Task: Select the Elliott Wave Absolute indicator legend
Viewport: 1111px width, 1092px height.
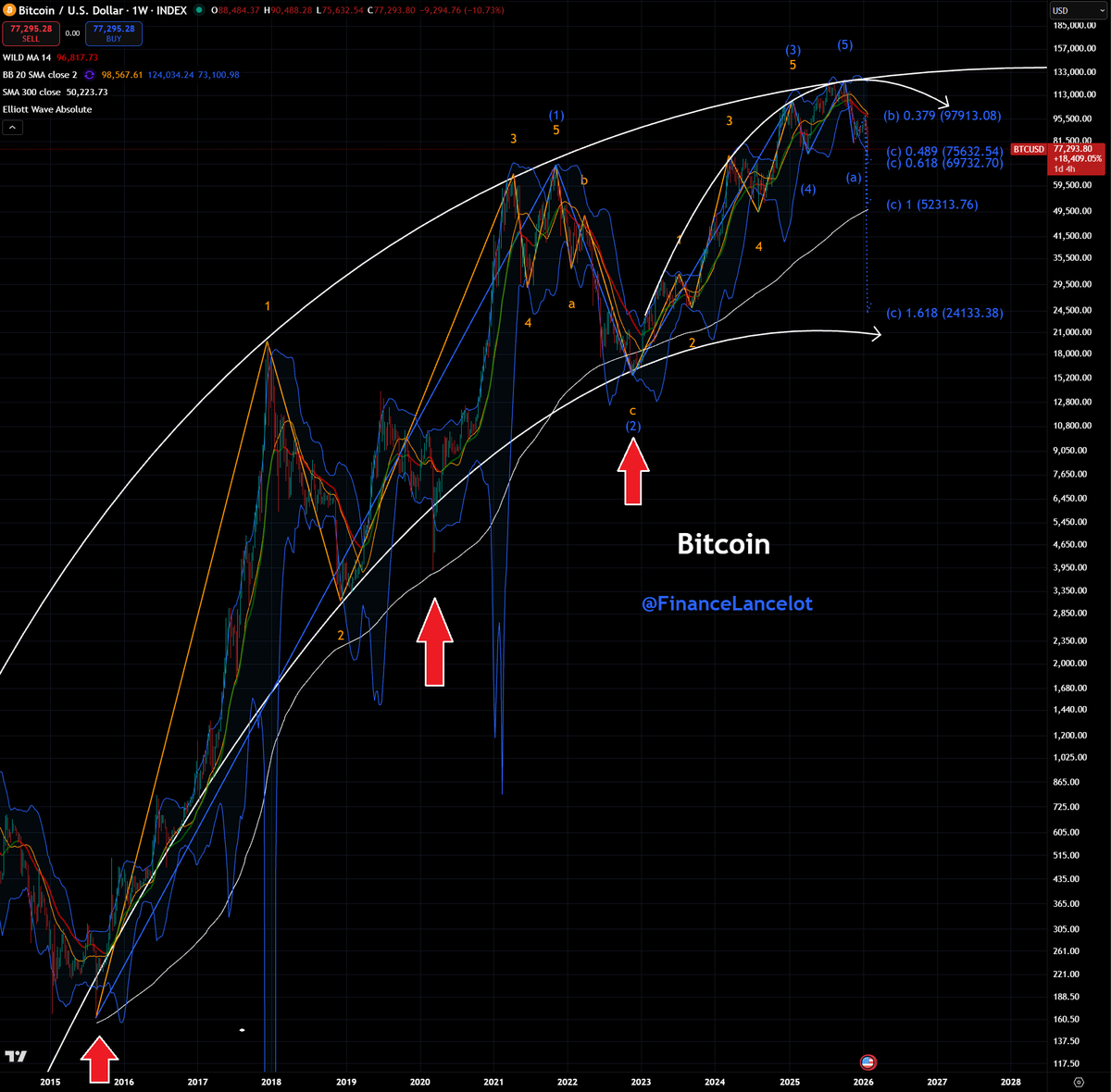Action: (47, 109)
